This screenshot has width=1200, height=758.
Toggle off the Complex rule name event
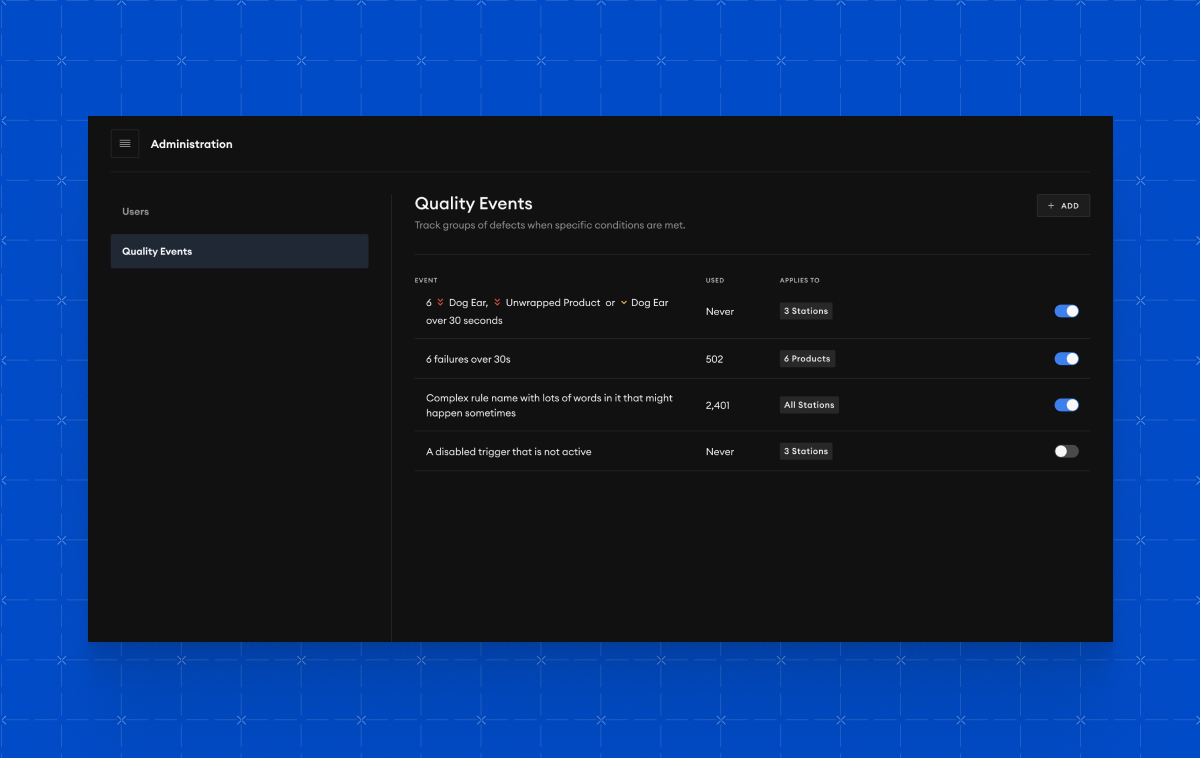1066,405
